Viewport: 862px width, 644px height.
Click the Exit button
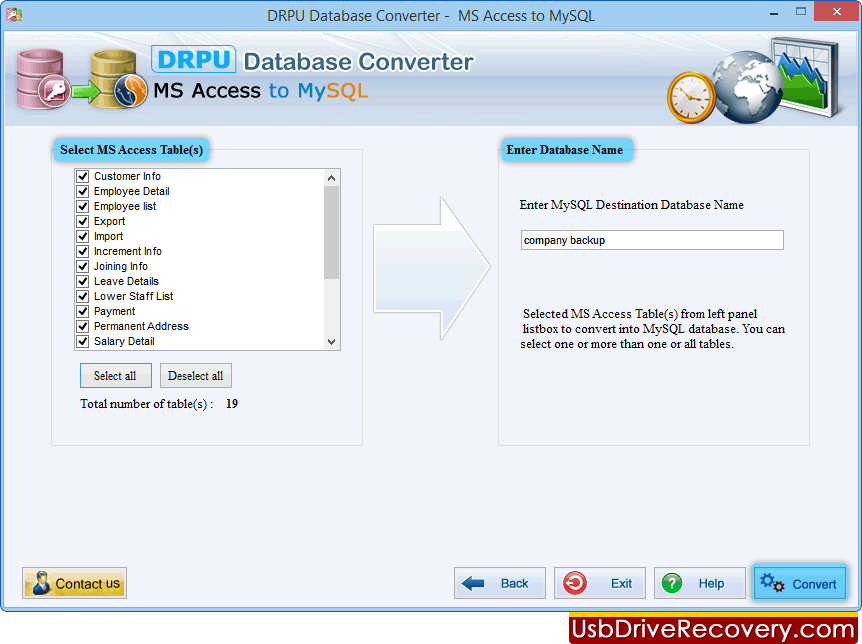pyautogui.click(x=600, y=583)
